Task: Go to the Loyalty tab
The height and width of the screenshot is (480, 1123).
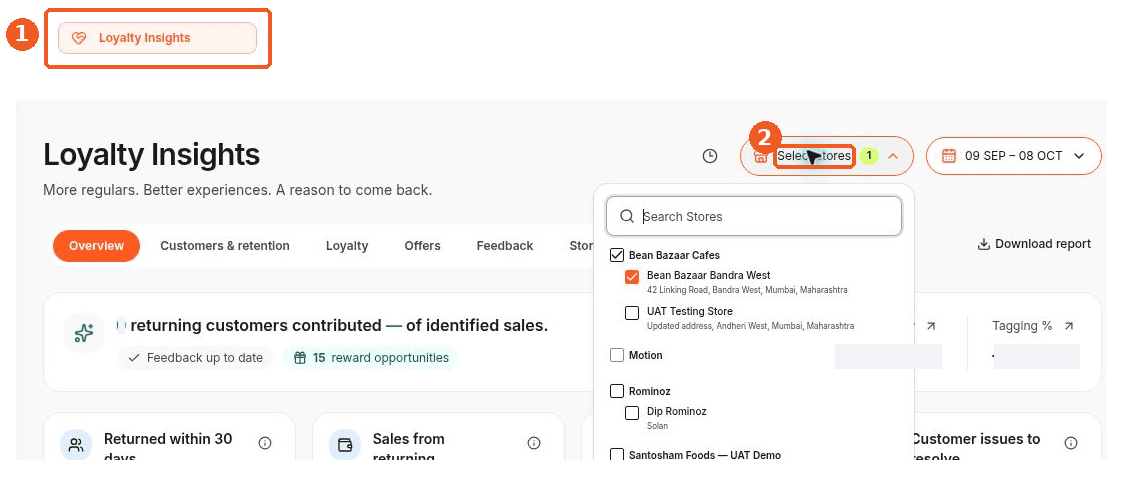Action: pyautogui.click(x=347, y=246)
